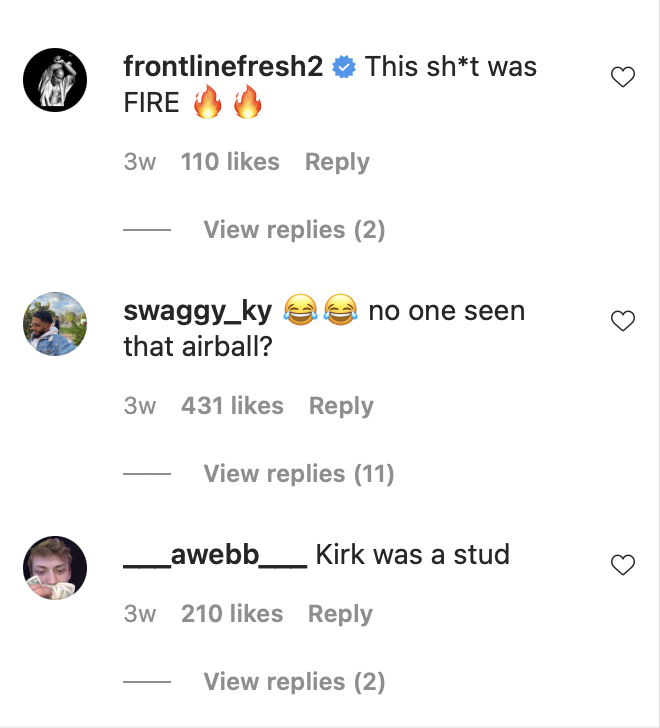Visit the swaggy_ky username link
Image resolution: width=660 pixels, height=728 pixels.
pos(197,311)
